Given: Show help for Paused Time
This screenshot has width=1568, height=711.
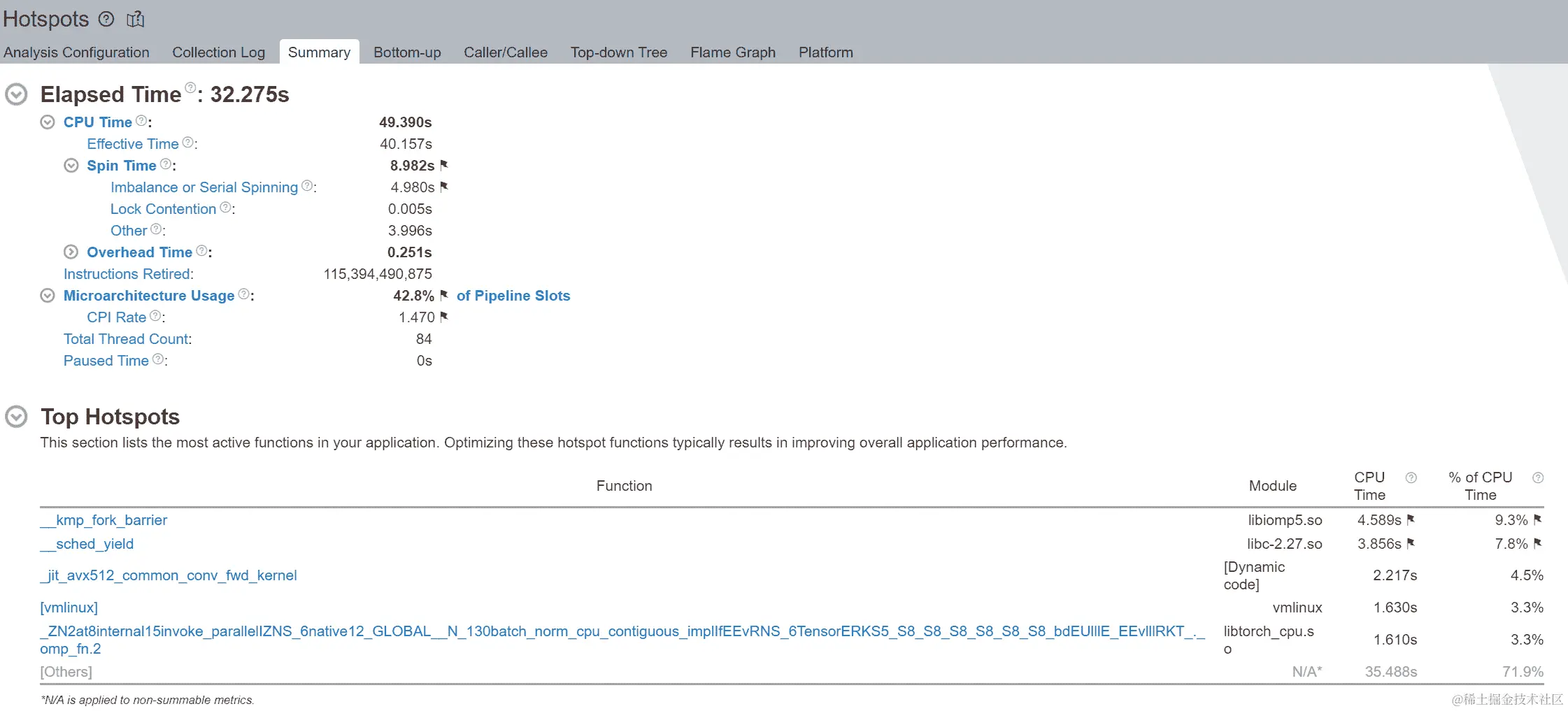Looking at the screenshot, I should point(158,359).
